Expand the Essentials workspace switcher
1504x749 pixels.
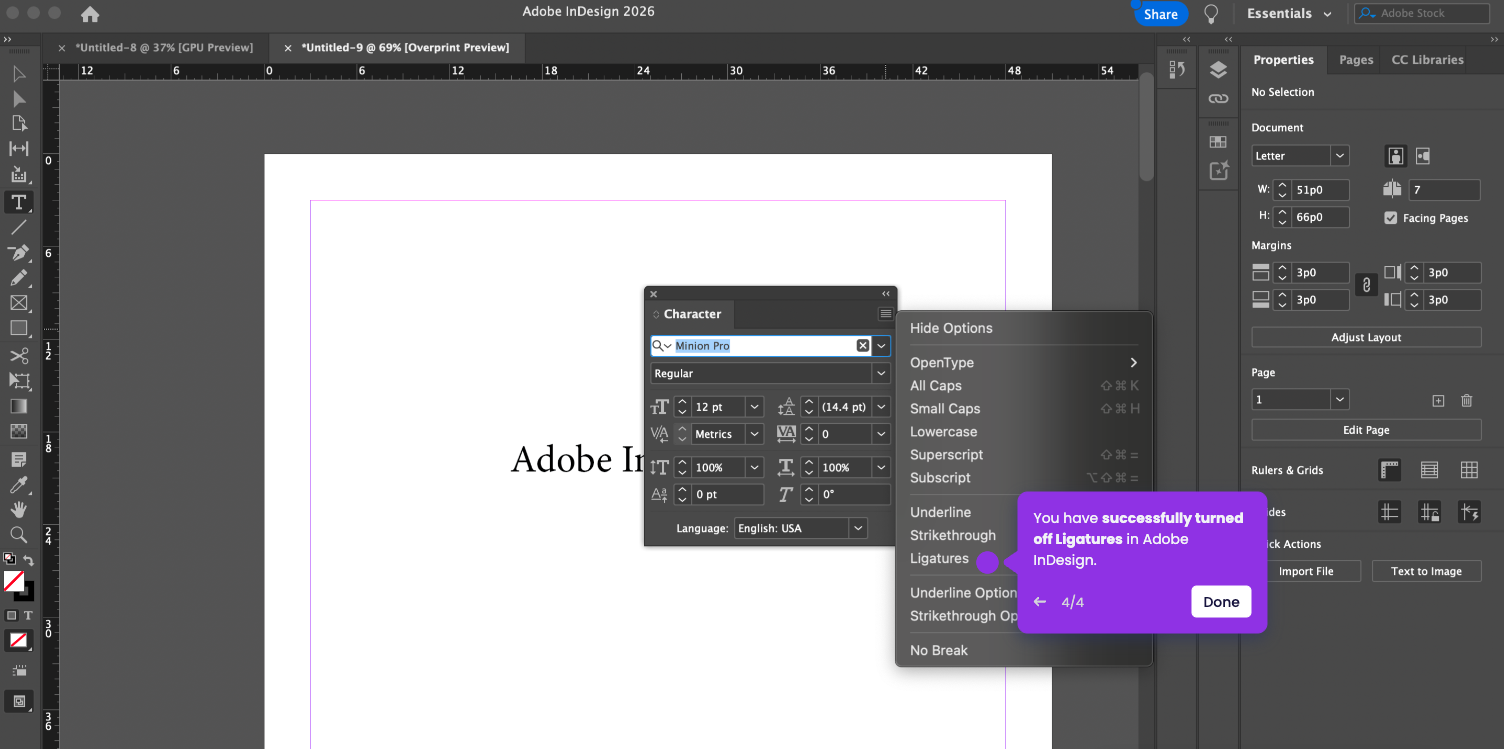[x=1289, y=14]
